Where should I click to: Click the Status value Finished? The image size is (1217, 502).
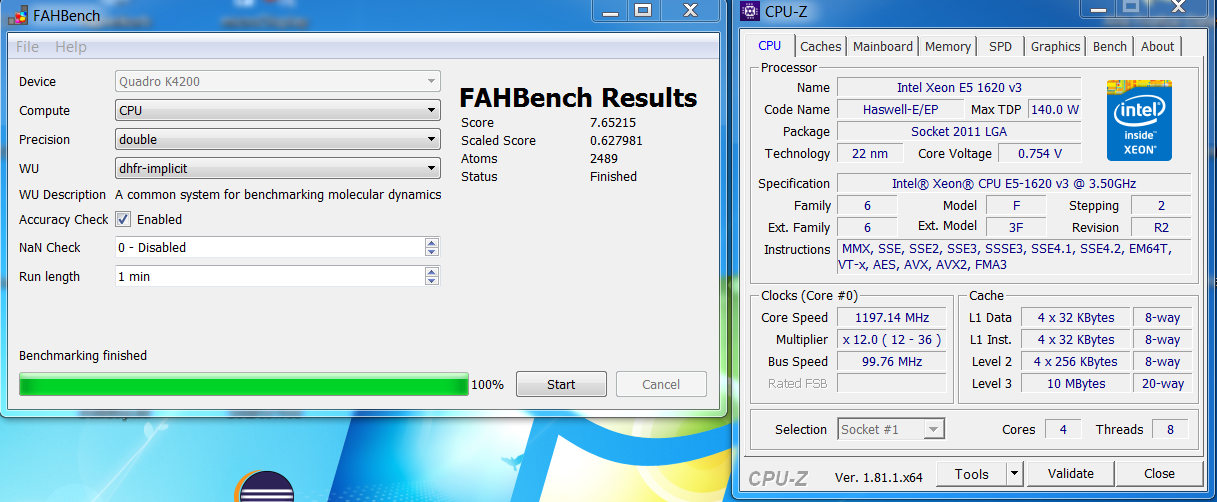613,176
